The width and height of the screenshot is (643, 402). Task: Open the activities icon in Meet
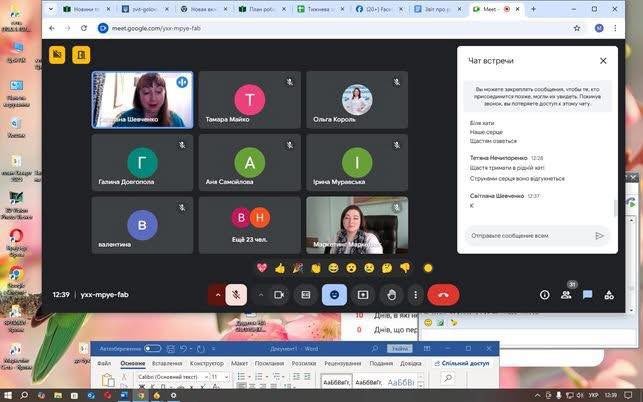609,295
